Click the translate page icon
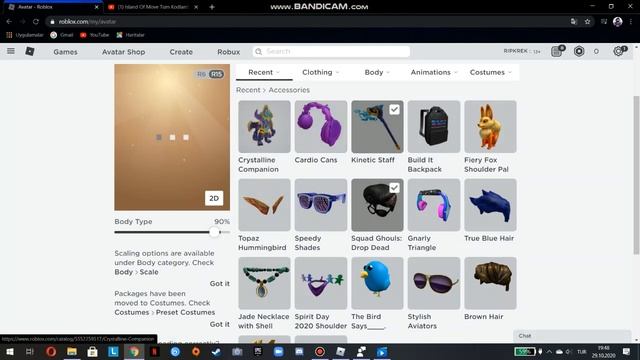640x360 pixels. [x=573, y=22]
